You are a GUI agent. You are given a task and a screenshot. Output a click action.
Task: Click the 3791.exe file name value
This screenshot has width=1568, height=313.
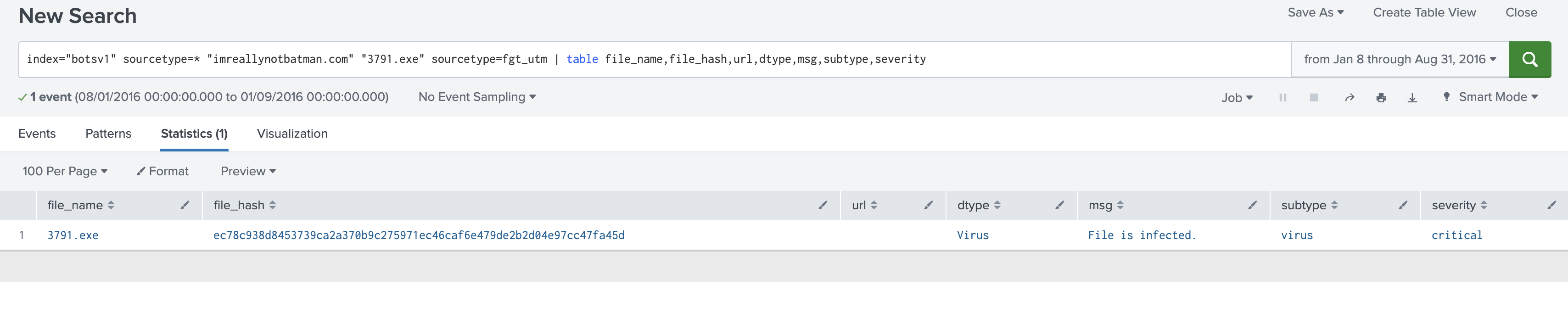(73, 235)
